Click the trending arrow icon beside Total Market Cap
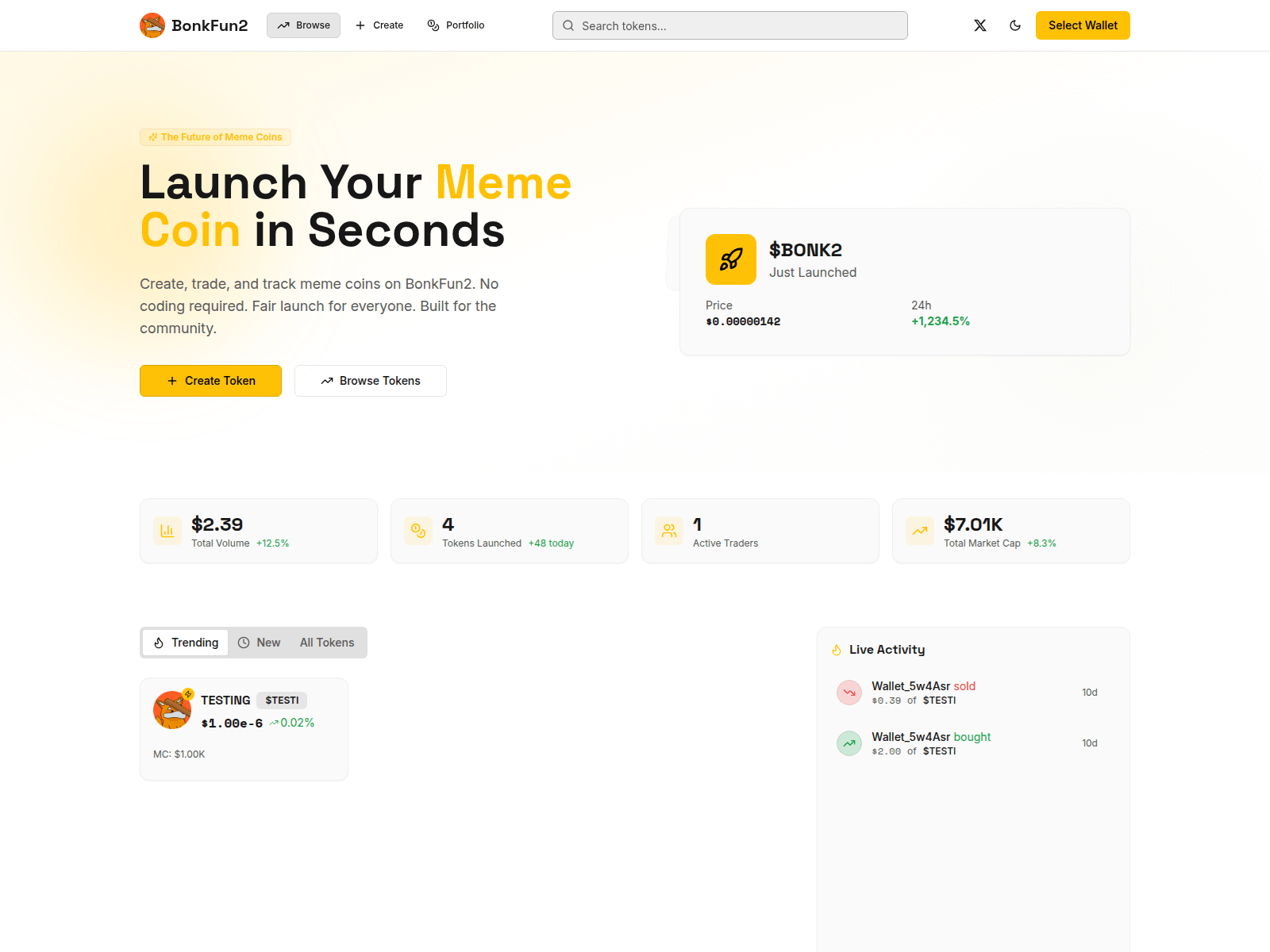Viewport: 1270px width, 952px height. tap(920, 531)
